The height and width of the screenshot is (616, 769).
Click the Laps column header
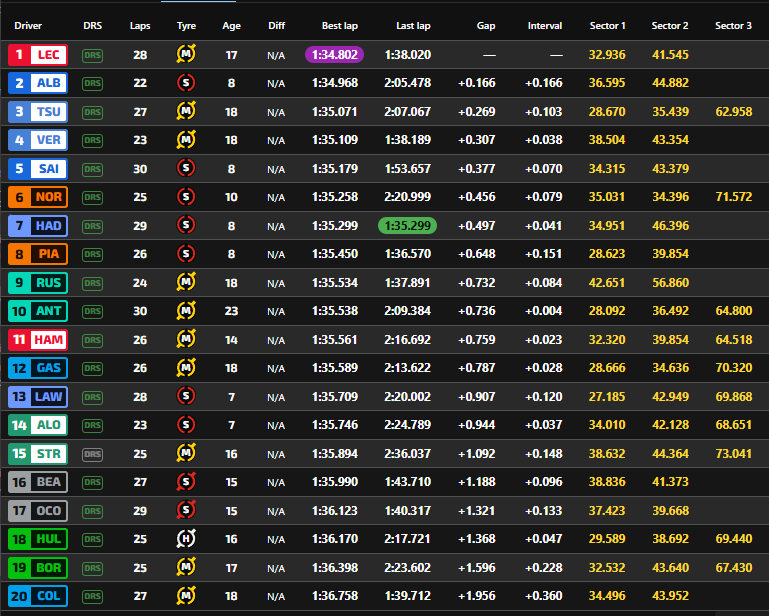pos(140,26)
